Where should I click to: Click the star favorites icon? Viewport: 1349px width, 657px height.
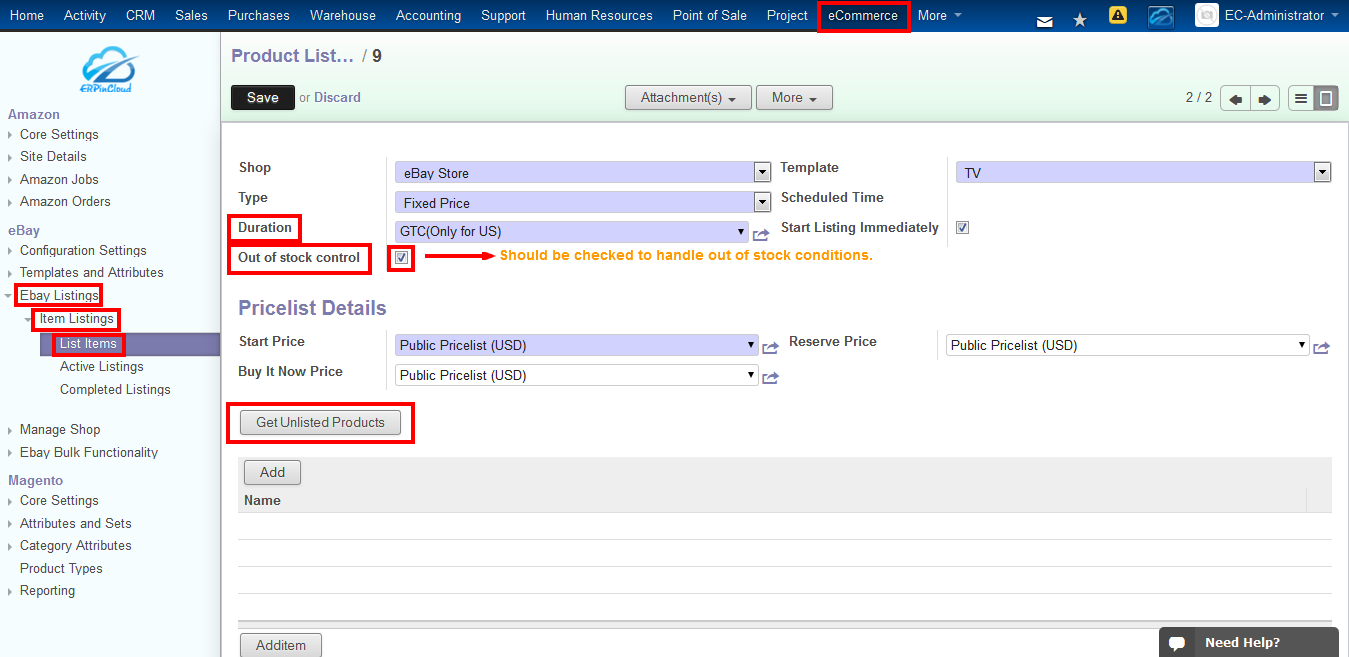[1080, 19]
